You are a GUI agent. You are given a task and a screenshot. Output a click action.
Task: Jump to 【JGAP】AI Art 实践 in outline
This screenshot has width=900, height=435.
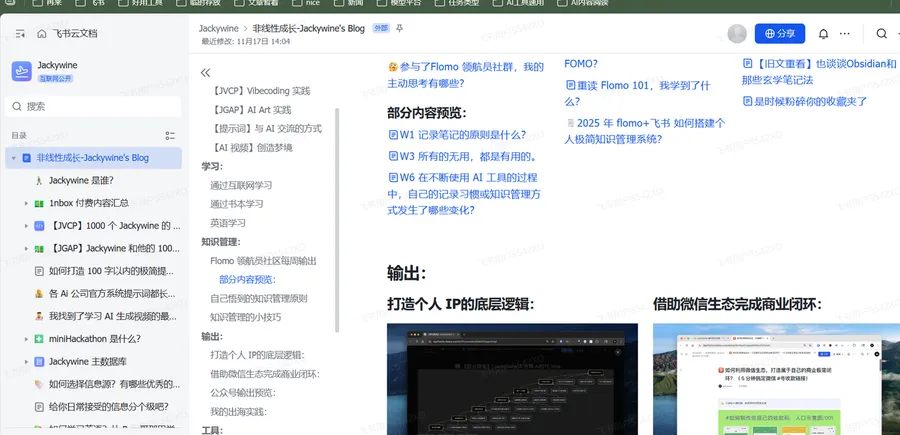coord(250,110)
